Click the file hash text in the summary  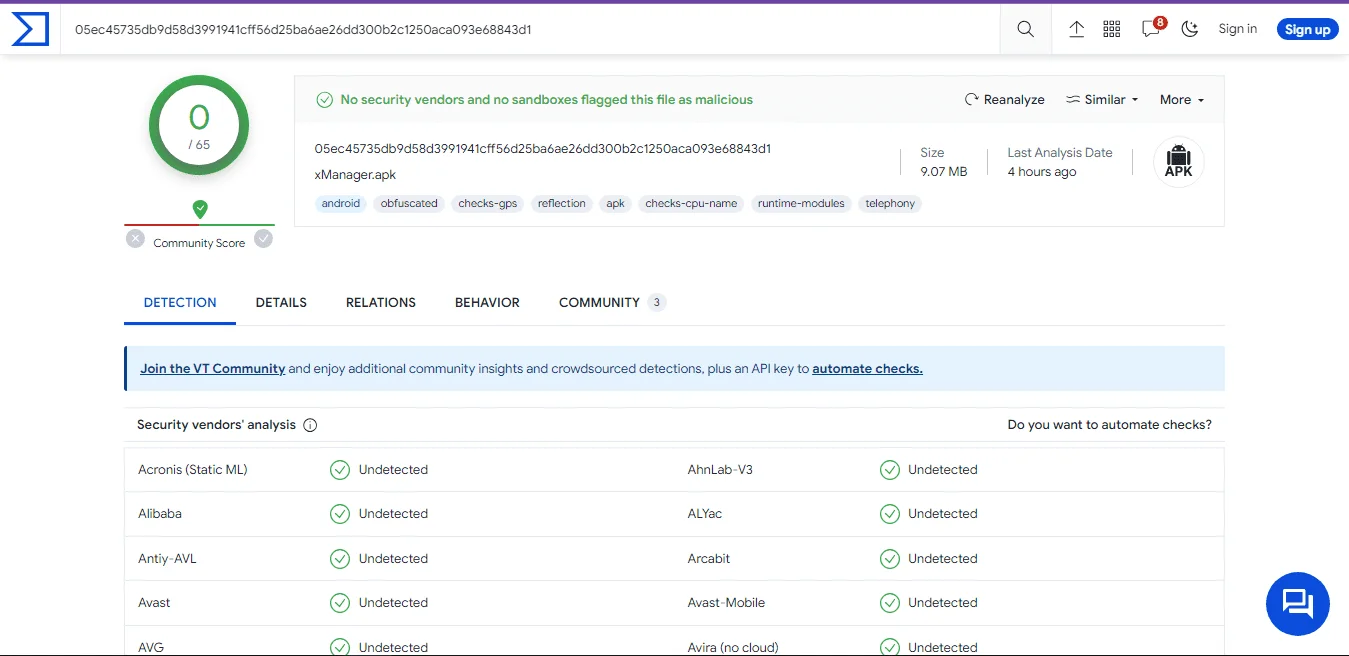[543, 149]
